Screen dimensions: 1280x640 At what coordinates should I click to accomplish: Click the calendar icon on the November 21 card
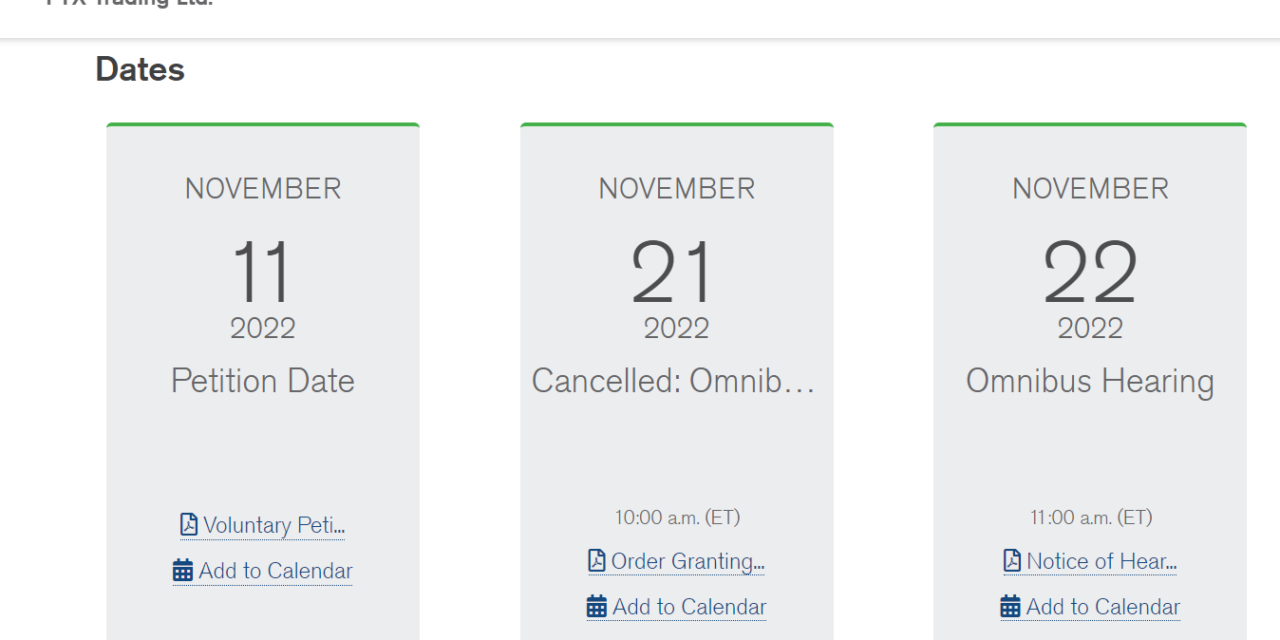[597, 607]
